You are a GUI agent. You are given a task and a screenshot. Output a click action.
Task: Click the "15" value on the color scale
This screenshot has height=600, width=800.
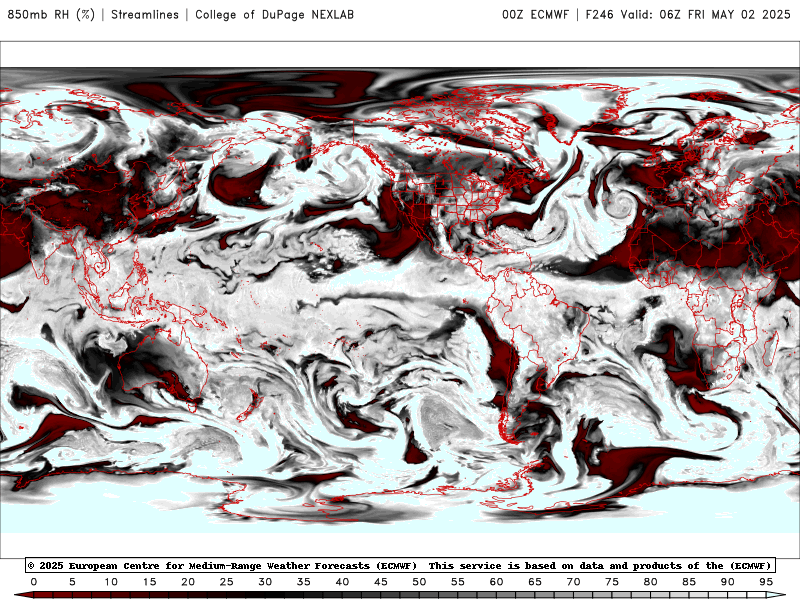tap(149, 582)
